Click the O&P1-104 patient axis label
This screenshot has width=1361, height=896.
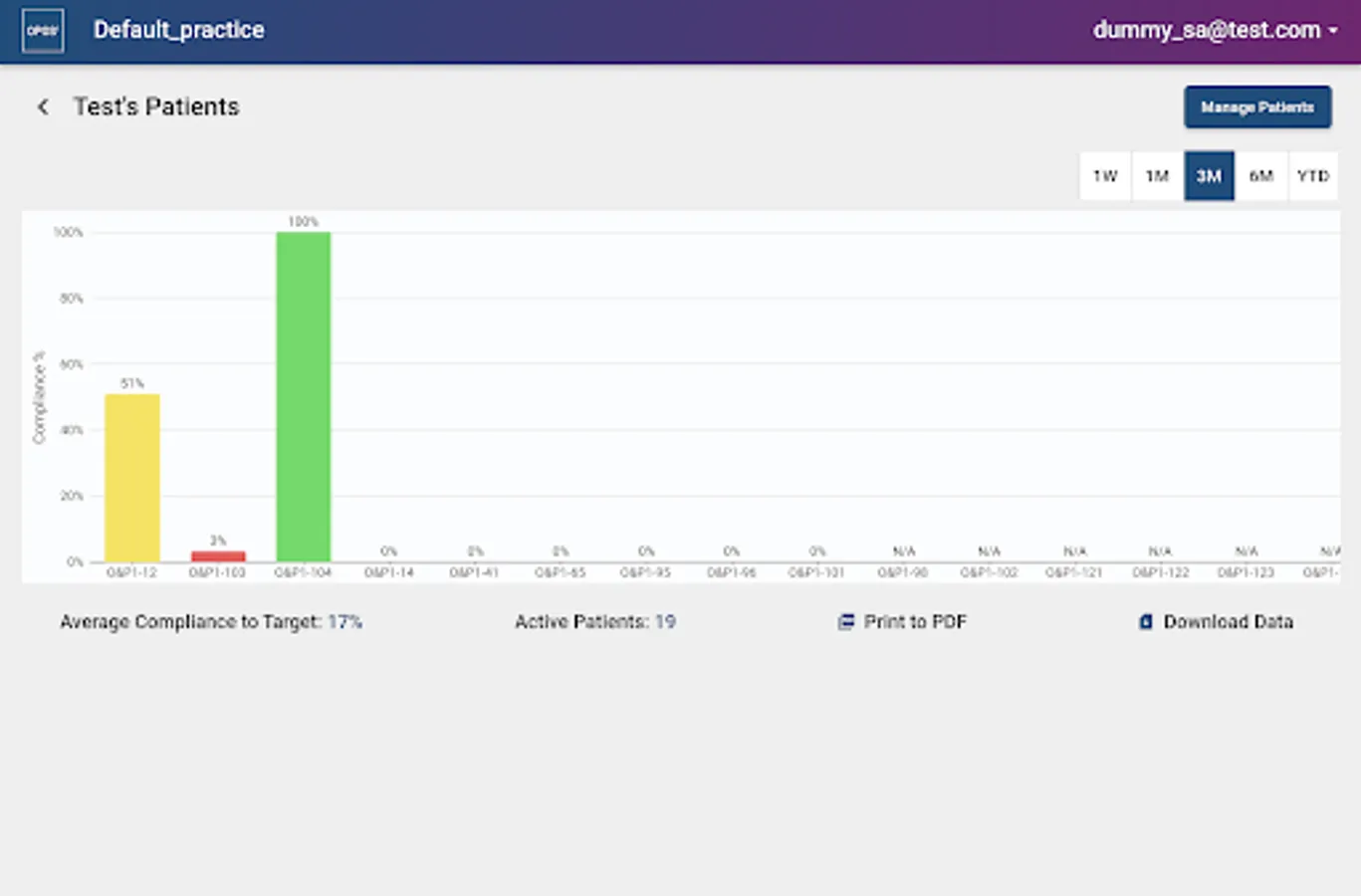pos(303,572)
